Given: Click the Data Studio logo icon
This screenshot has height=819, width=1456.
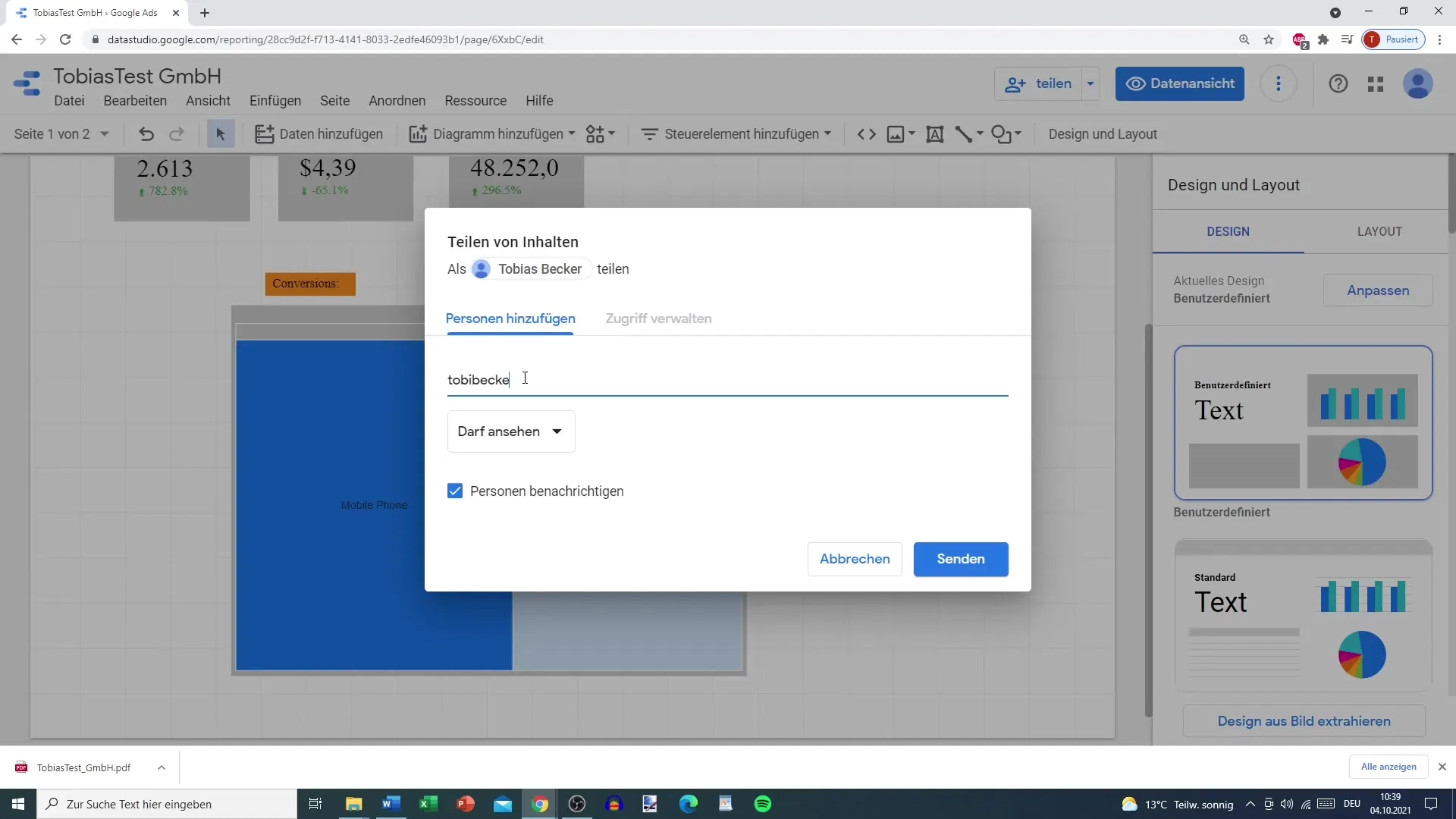Looking at the screenshot, I should coord(27,83).
